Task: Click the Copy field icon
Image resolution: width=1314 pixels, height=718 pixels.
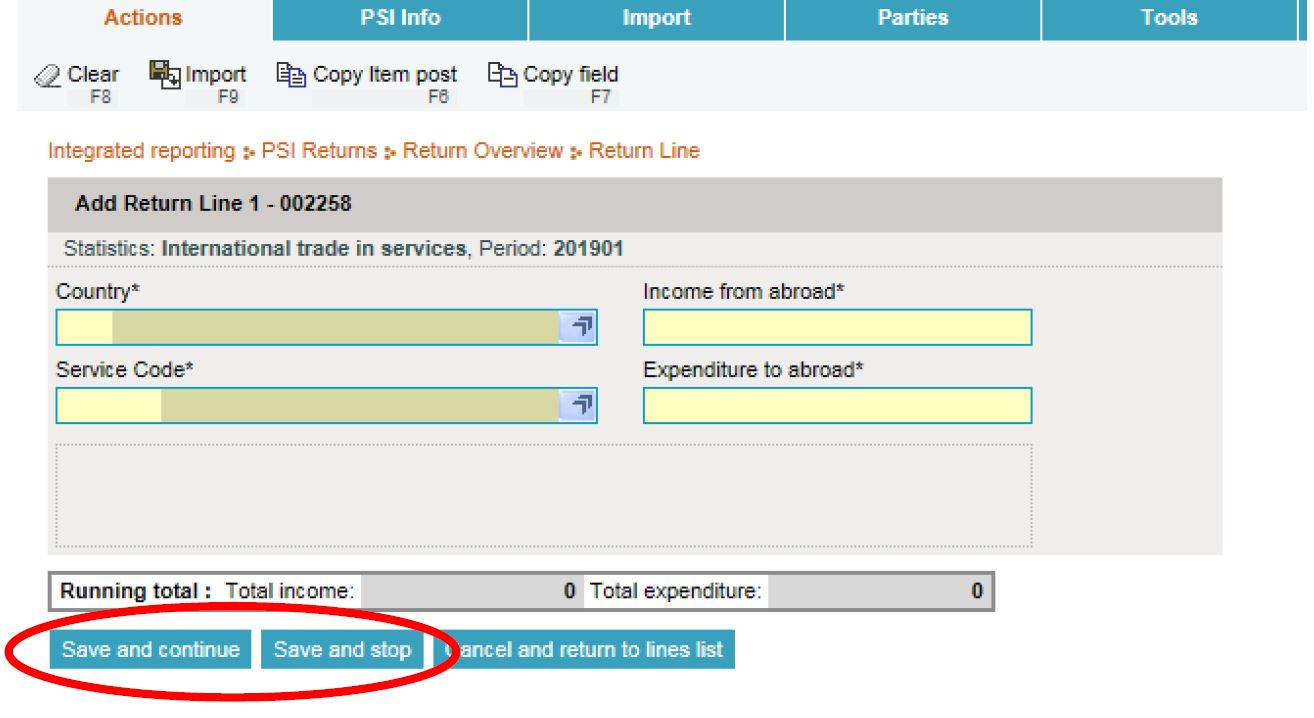Action: (x=501, y=75)
